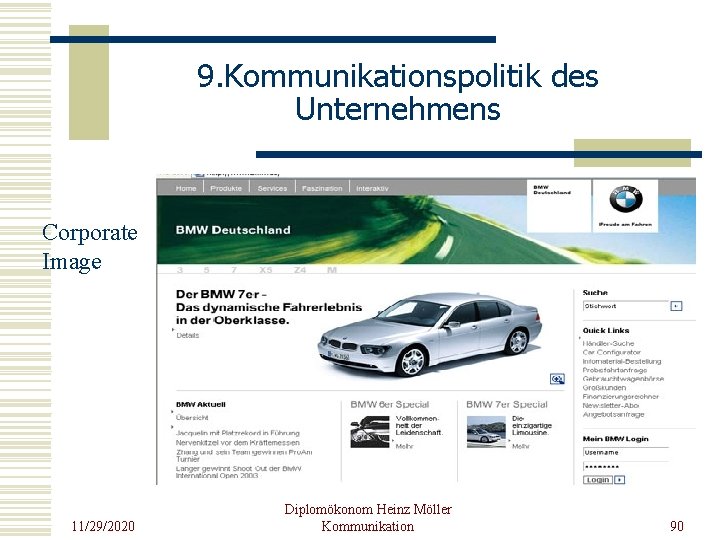Click the BMW 7er Special thumbnail

coord(486,432)
